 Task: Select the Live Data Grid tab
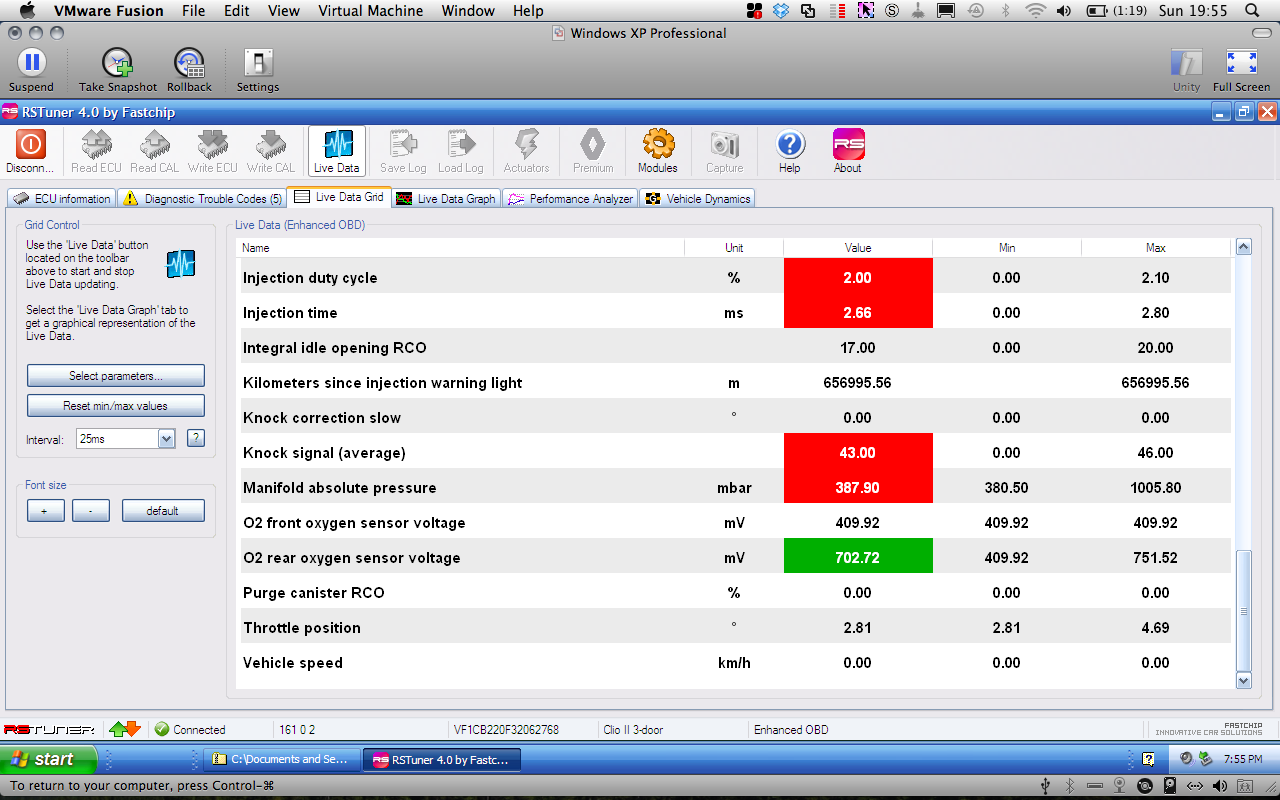[x=339, y=197]
